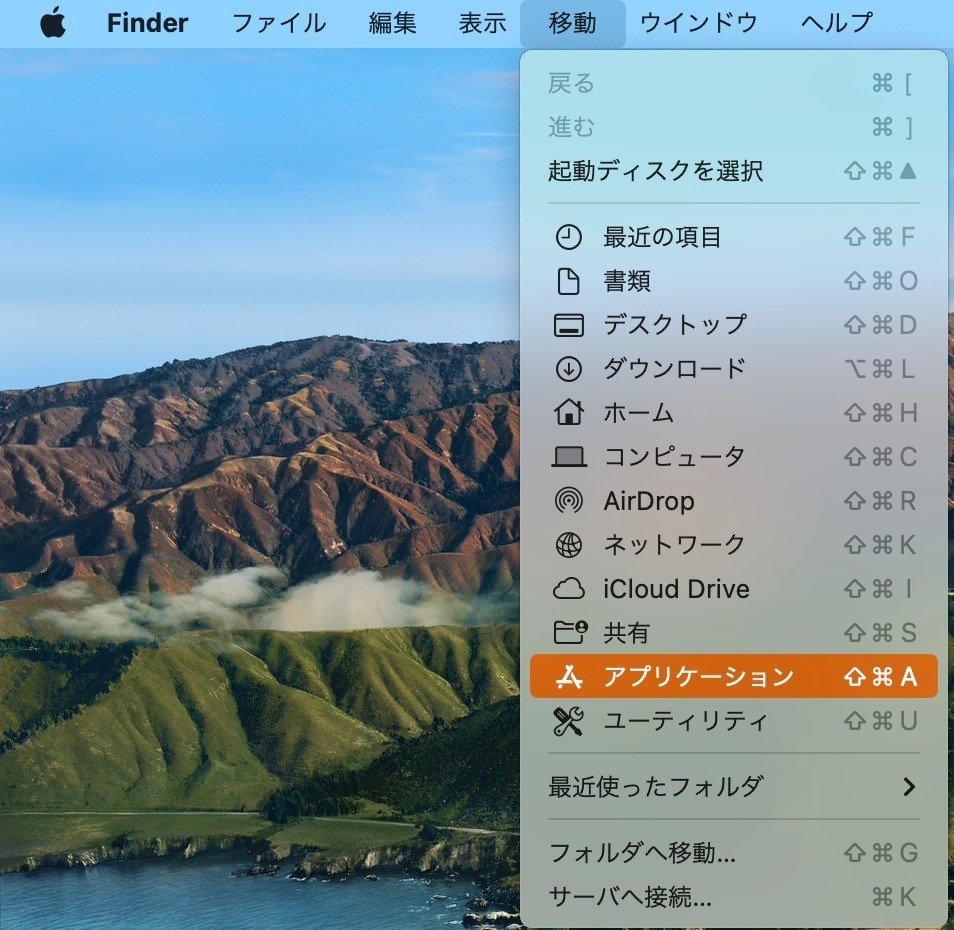
Task: Go to デスクトップ
Action: point(733,325)
